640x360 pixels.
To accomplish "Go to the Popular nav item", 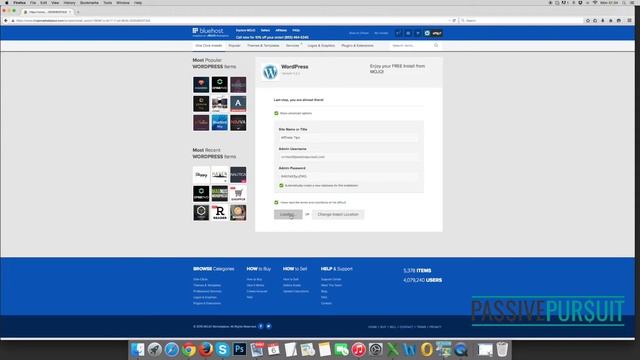I will coord(234,46).
